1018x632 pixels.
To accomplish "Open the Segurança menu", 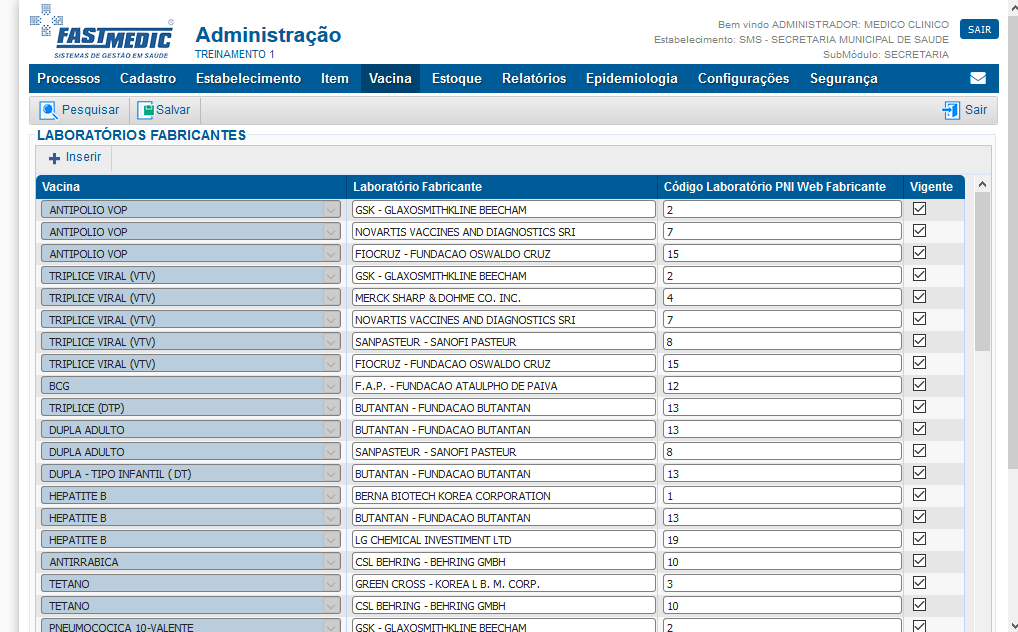I will pos(843,79).
